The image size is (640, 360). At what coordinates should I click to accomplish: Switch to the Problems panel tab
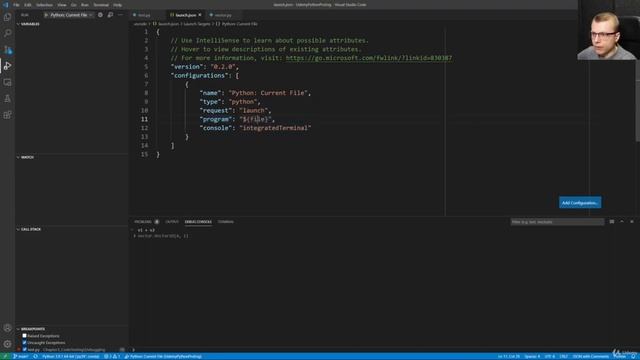[147, 222]
